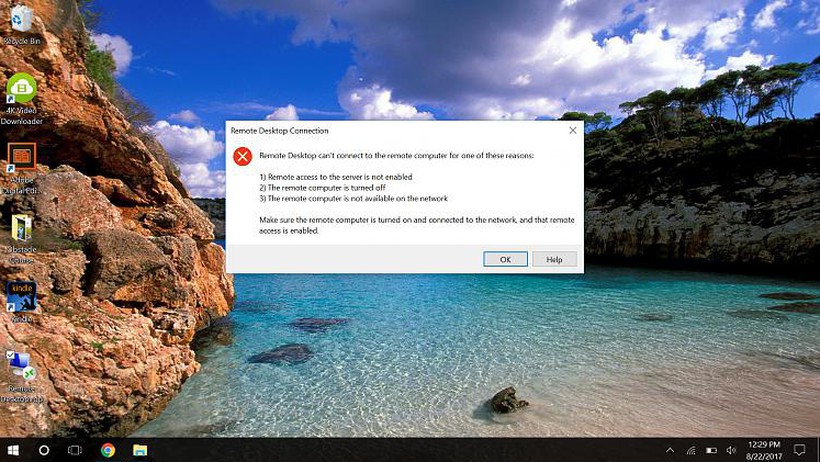Open Cortana search circle on taskbar
Viewport: 820px width, 462px height.
(44, 450)
